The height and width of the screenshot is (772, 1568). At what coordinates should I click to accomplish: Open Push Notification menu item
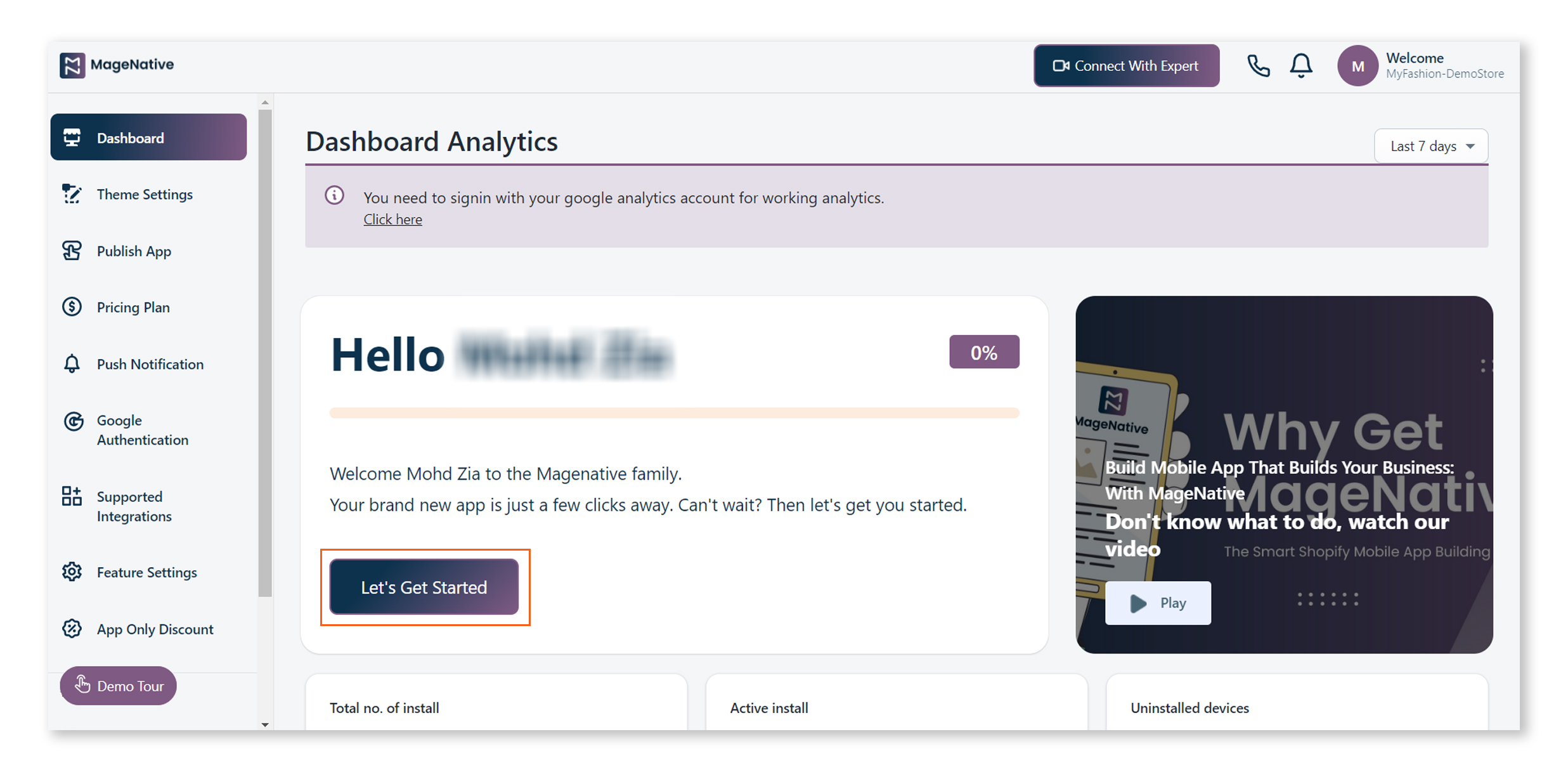pos(148,364)
